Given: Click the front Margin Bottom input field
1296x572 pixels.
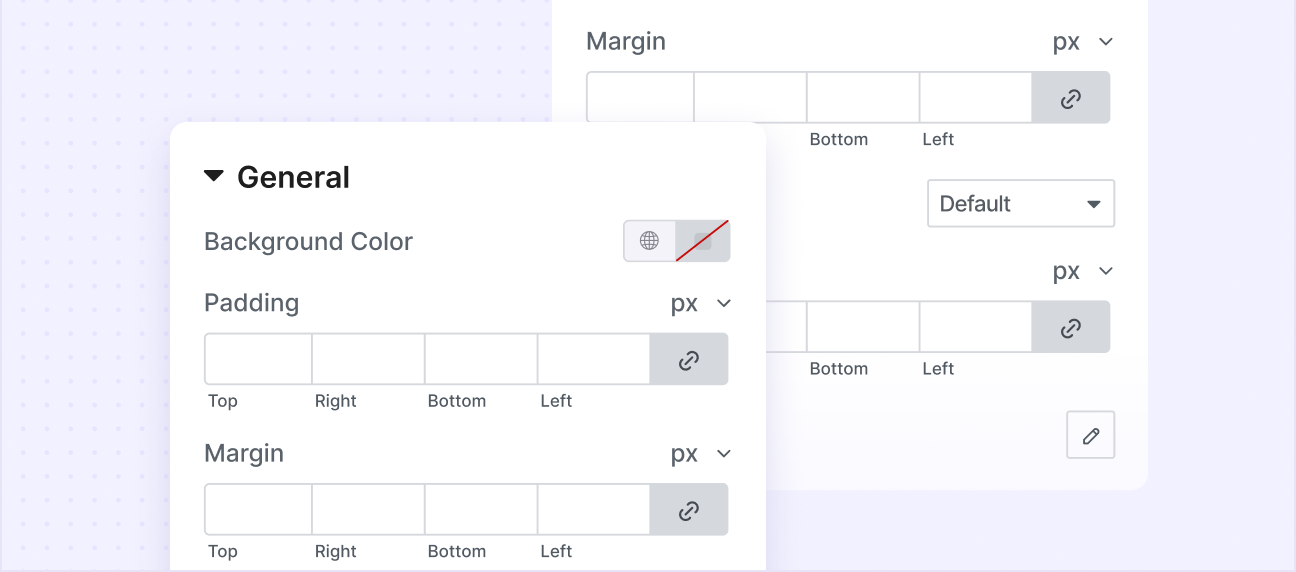Looking at the screenshot, I should coord(481,510).
